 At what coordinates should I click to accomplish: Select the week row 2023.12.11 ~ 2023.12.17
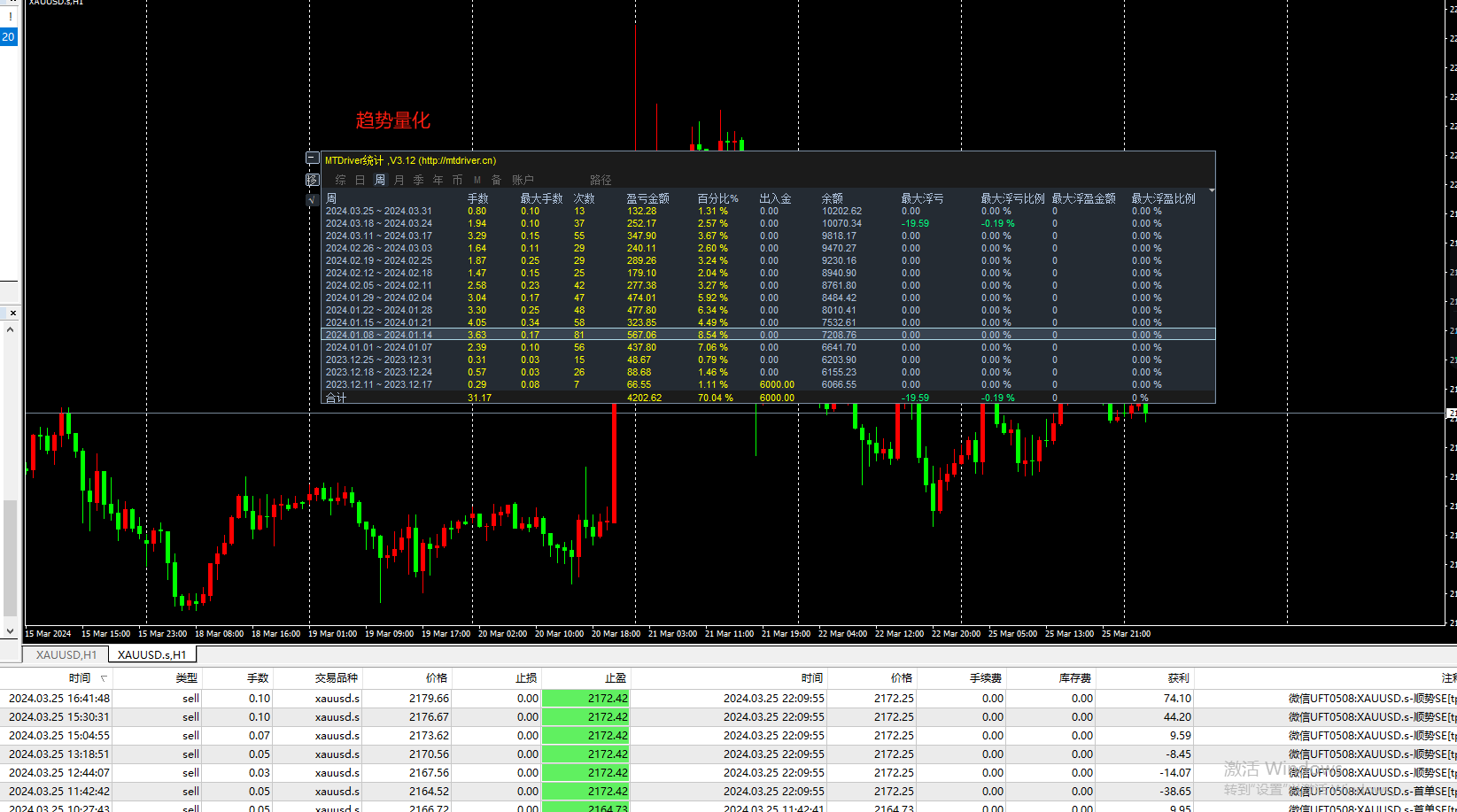[x=768, y=384]
